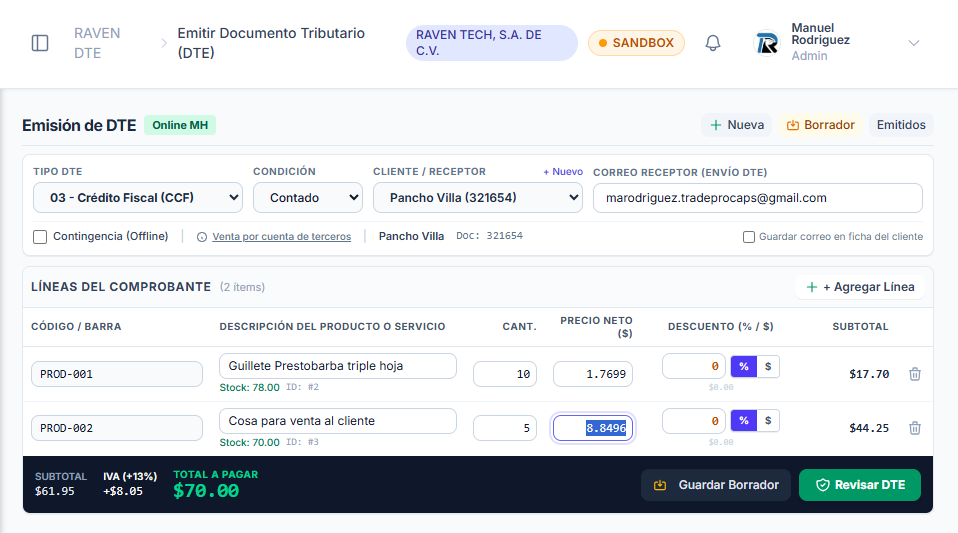Select dollar discount for PROD-001
The height and width of the screenshot is (533, 958).
(x=768, y=367)
